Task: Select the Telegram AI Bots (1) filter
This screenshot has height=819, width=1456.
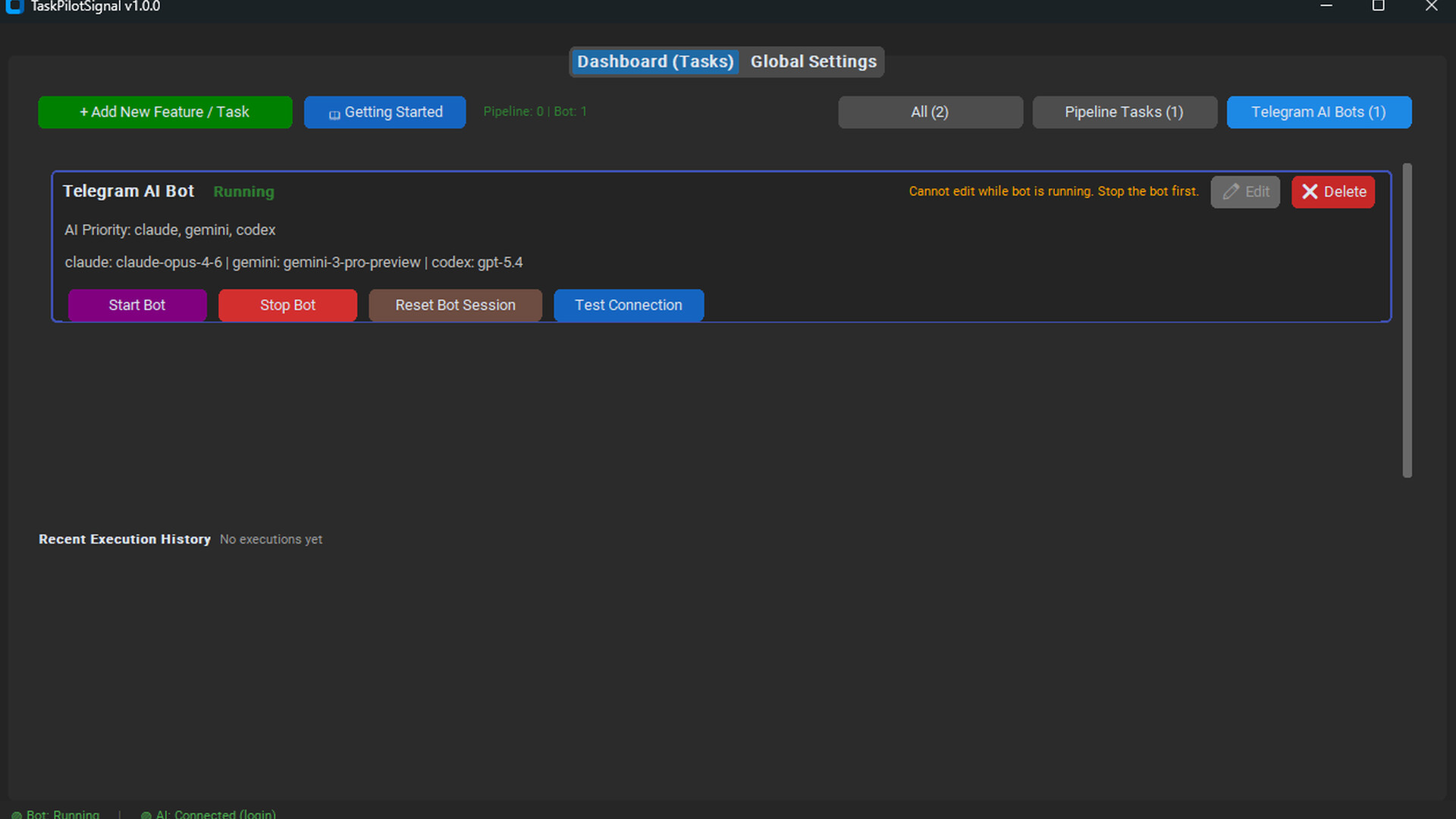Action: coord(1318,112)
